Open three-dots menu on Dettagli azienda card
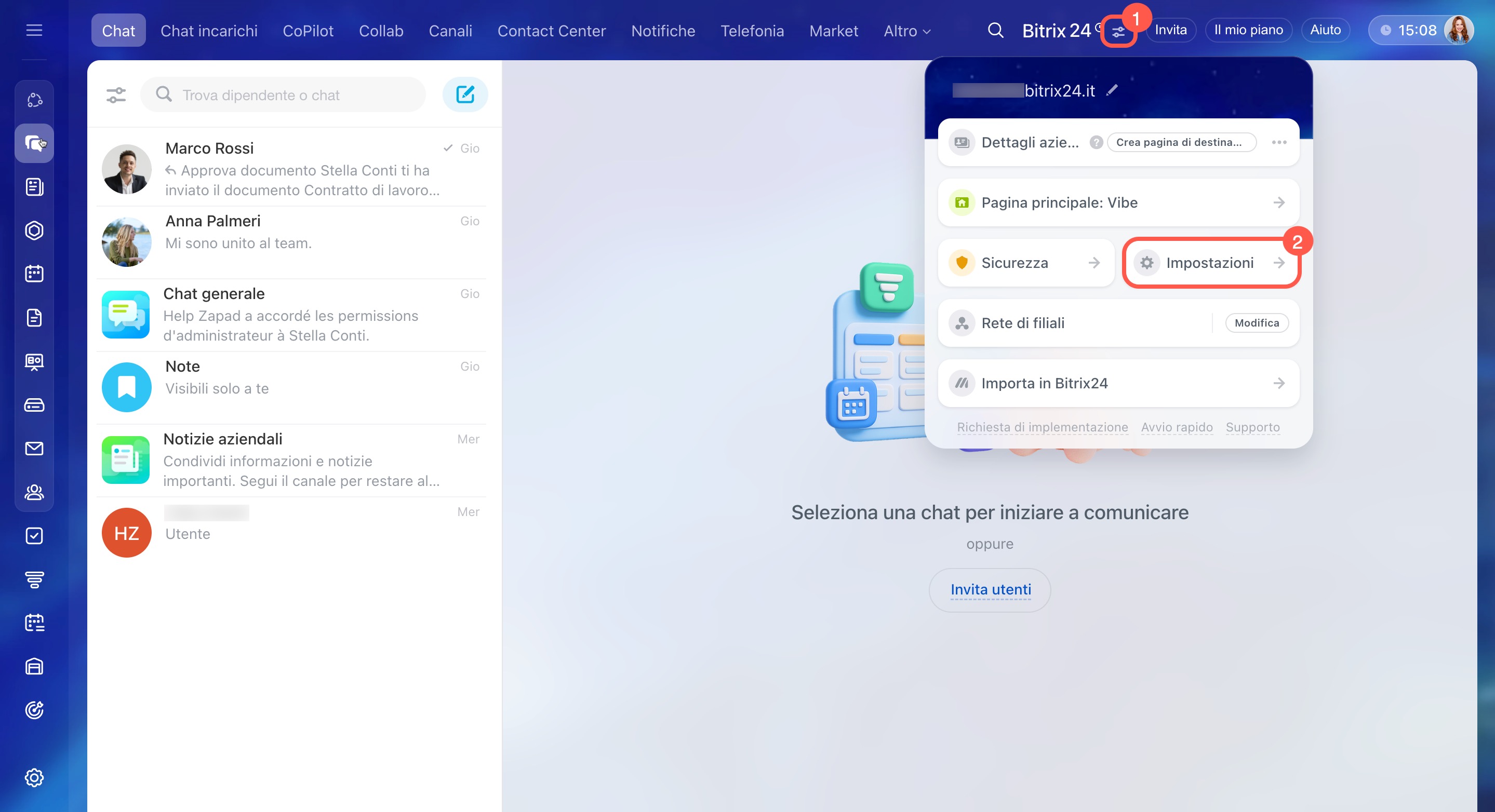This screenshot has width=1495, height=812. (1279, 142)
